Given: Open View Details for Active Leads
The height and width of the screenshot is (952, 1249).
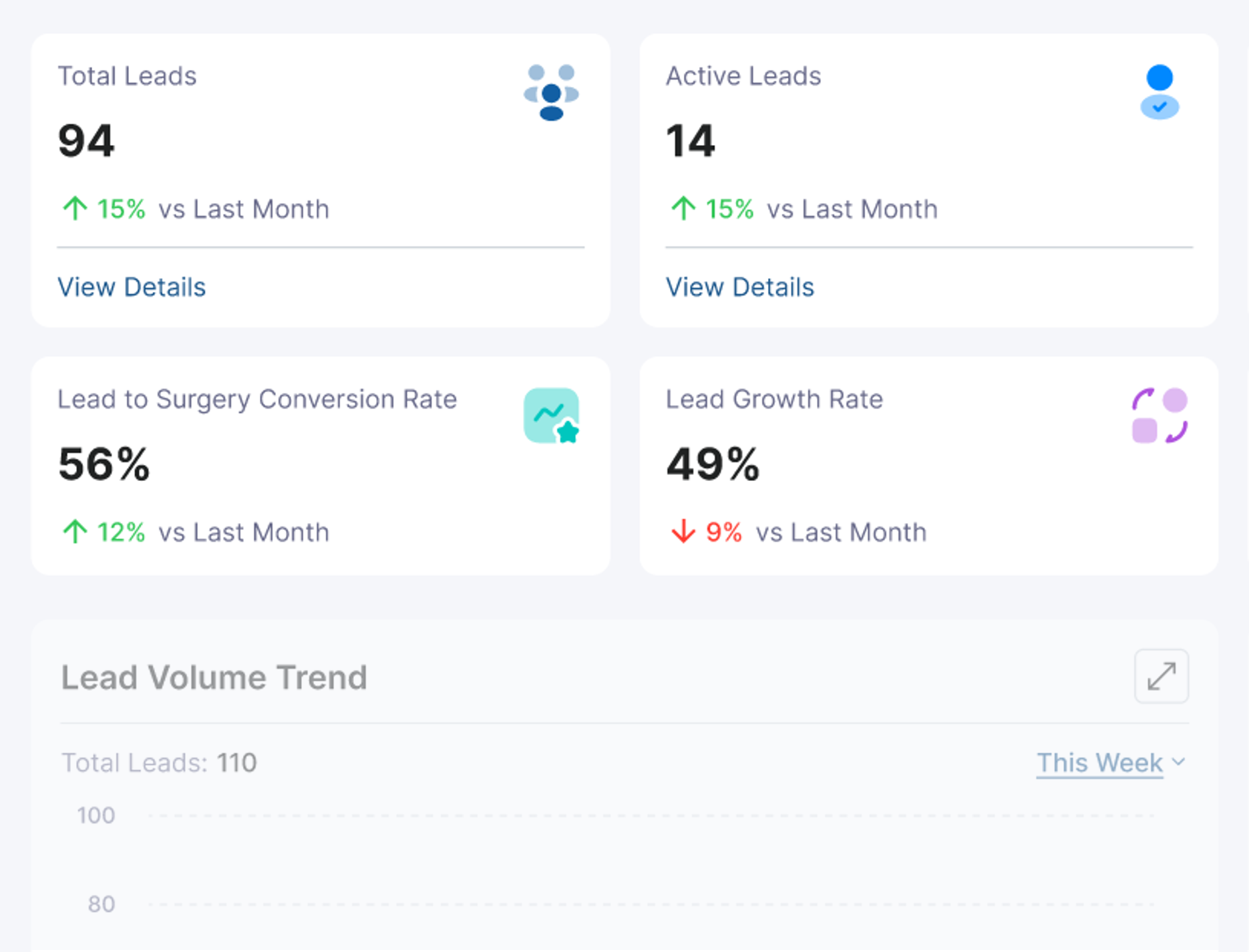Looking at the screenshot, I should [x=740, y=287].
